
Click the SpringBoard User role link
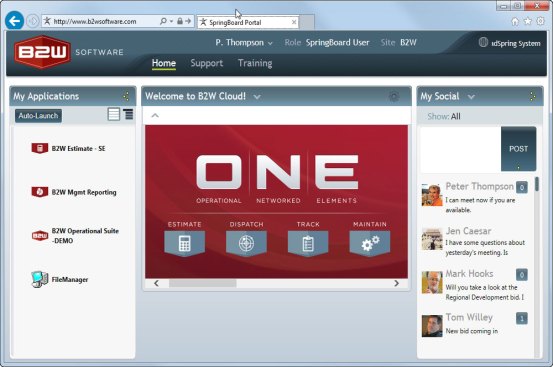[338, 43]
